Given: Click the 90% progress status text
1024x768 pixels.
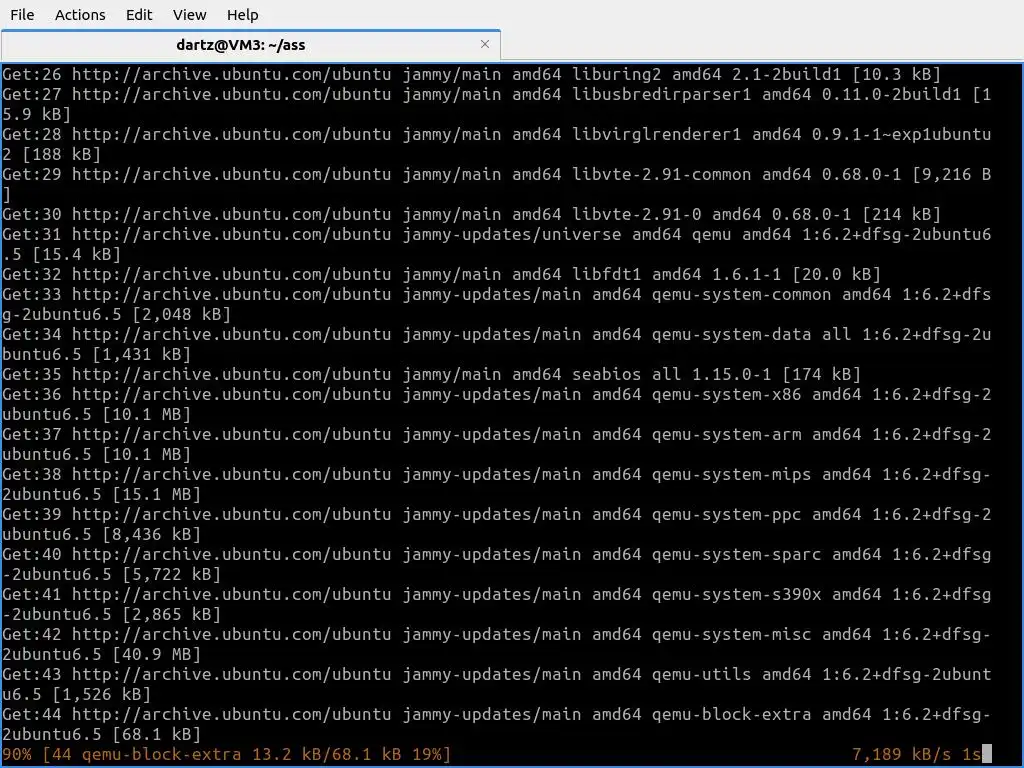Looking at the screenshot, I should coord(16,754).
